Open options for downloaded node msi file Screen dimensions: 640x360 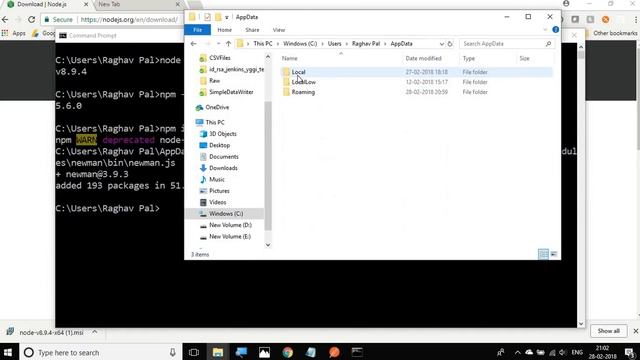click(x=95, y=332)
